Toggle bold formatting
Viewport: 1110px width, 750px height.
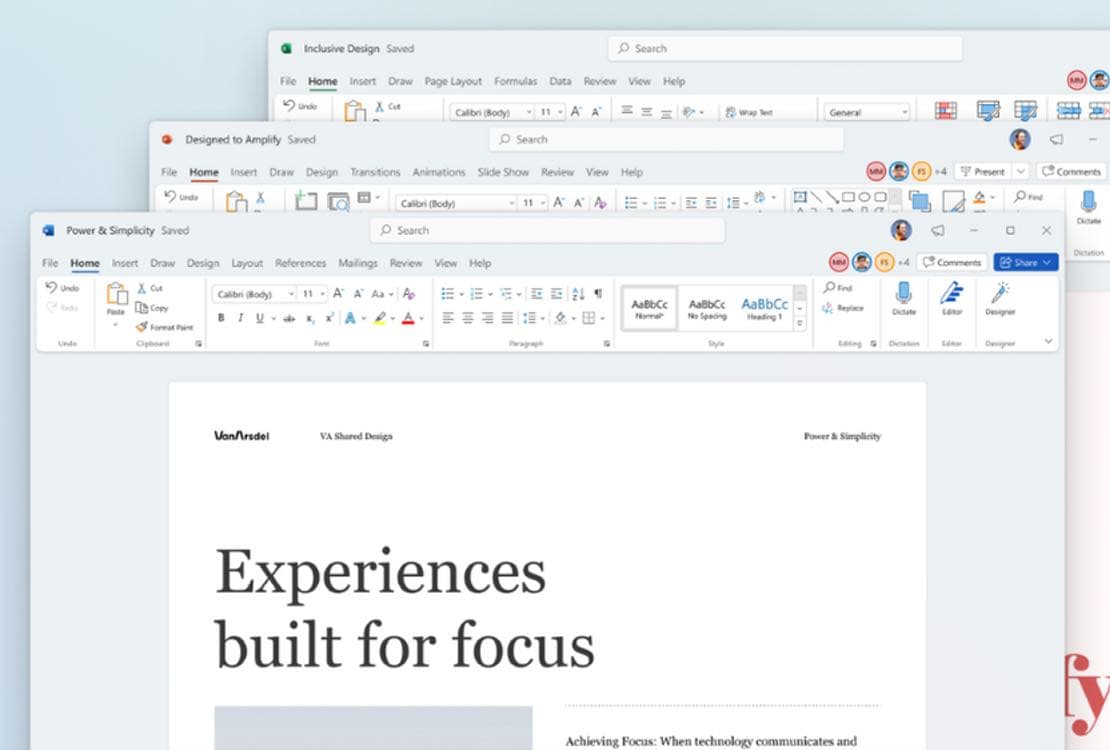221,318
